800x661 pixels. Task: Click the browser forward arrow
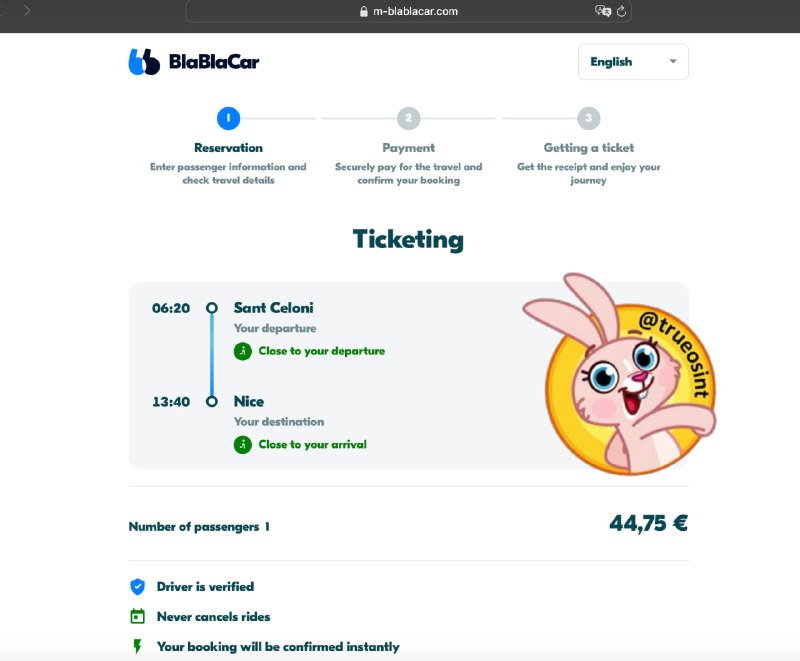pyautogui.click(x=27, y=10)
